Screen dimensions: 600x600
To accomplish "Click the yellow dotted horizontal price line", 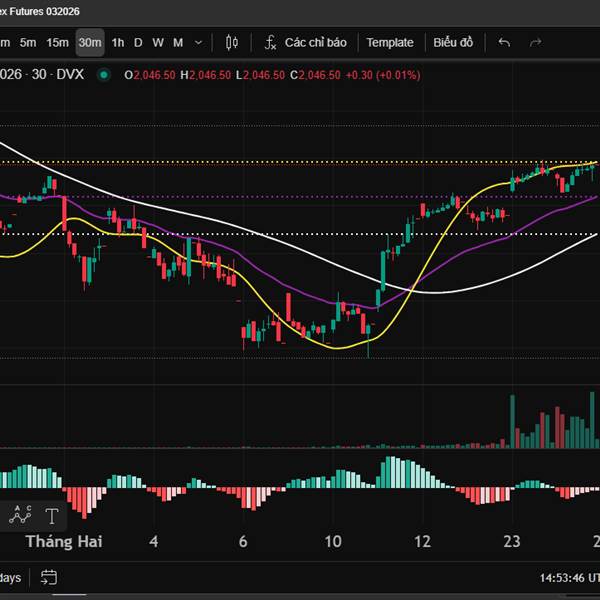I will pos(300,162).
